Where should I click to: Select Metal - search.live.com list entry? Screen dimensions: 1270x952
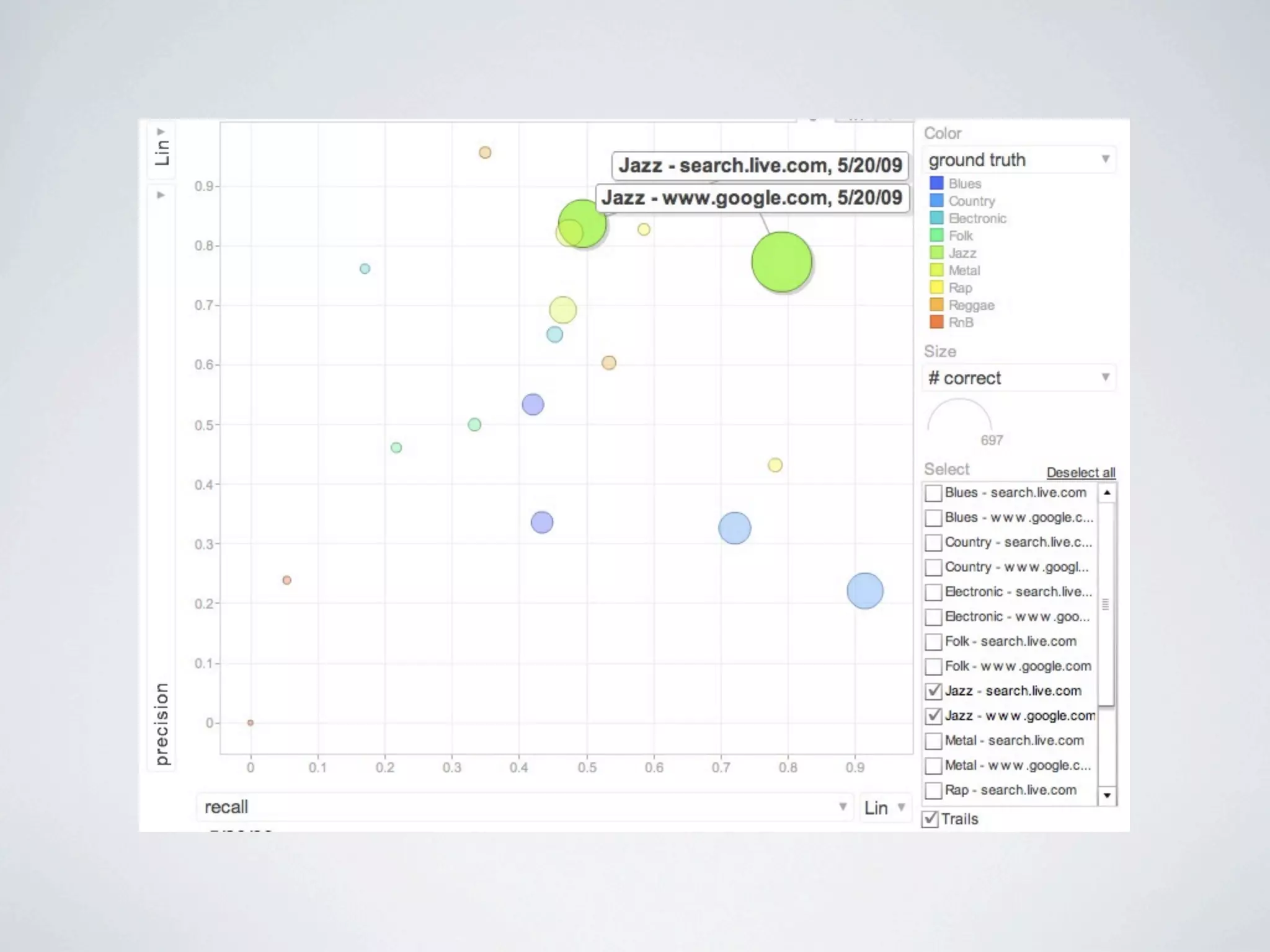point(1014,741)
